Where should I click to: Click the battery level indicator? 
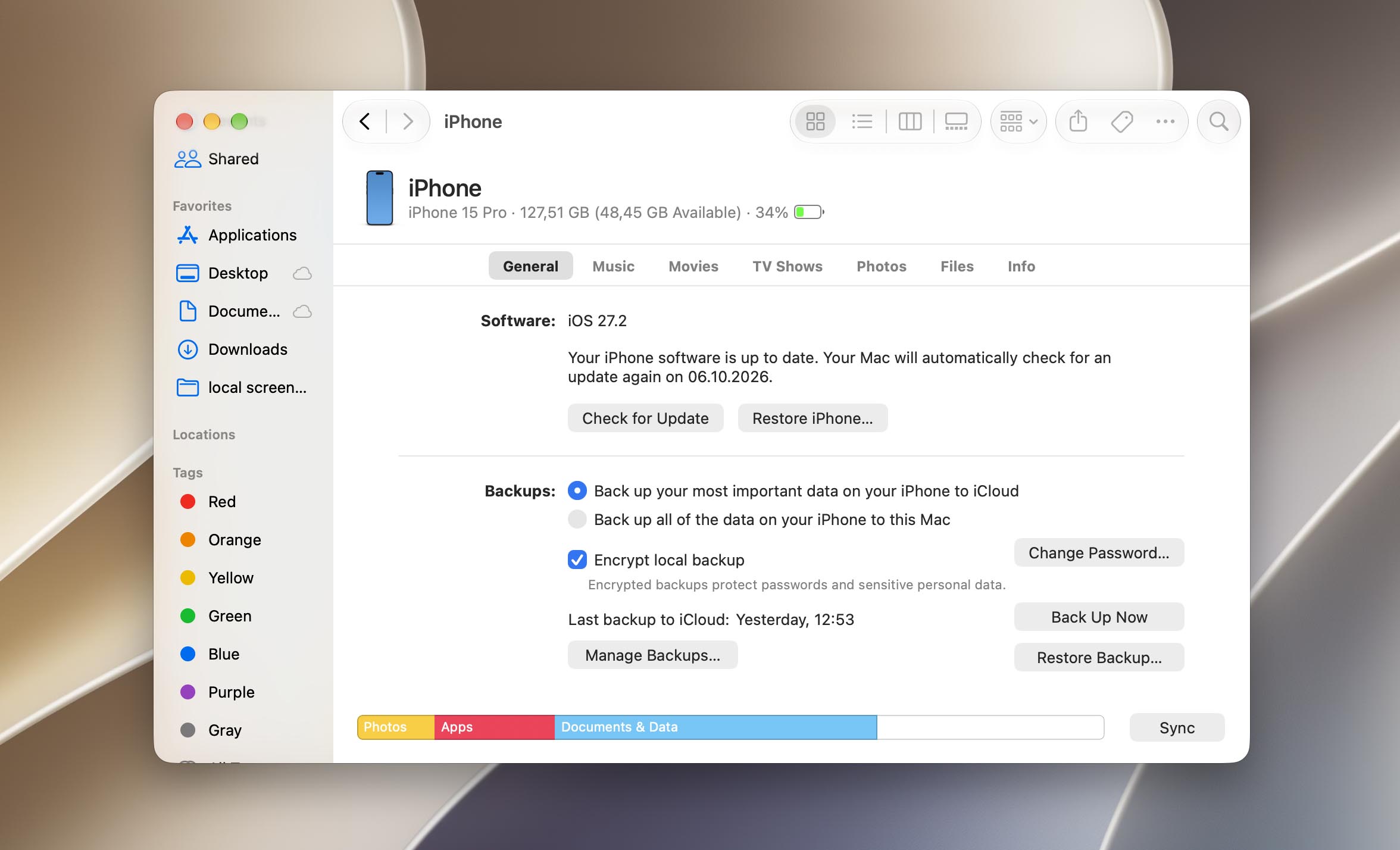click(x=809, y=212)
